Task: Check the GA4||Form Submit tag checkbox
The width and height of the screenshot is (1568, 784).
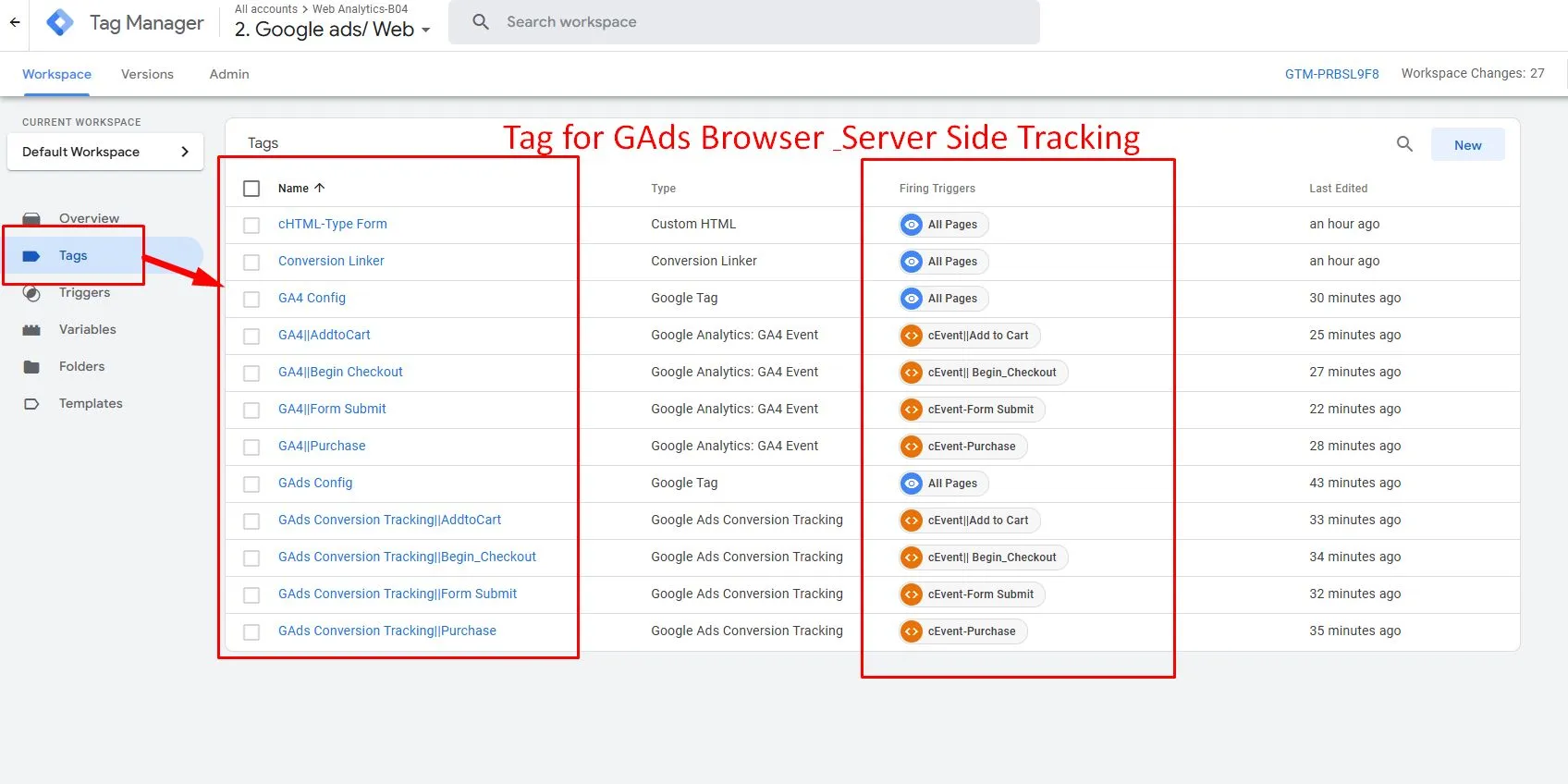Action: pos(251,410)
